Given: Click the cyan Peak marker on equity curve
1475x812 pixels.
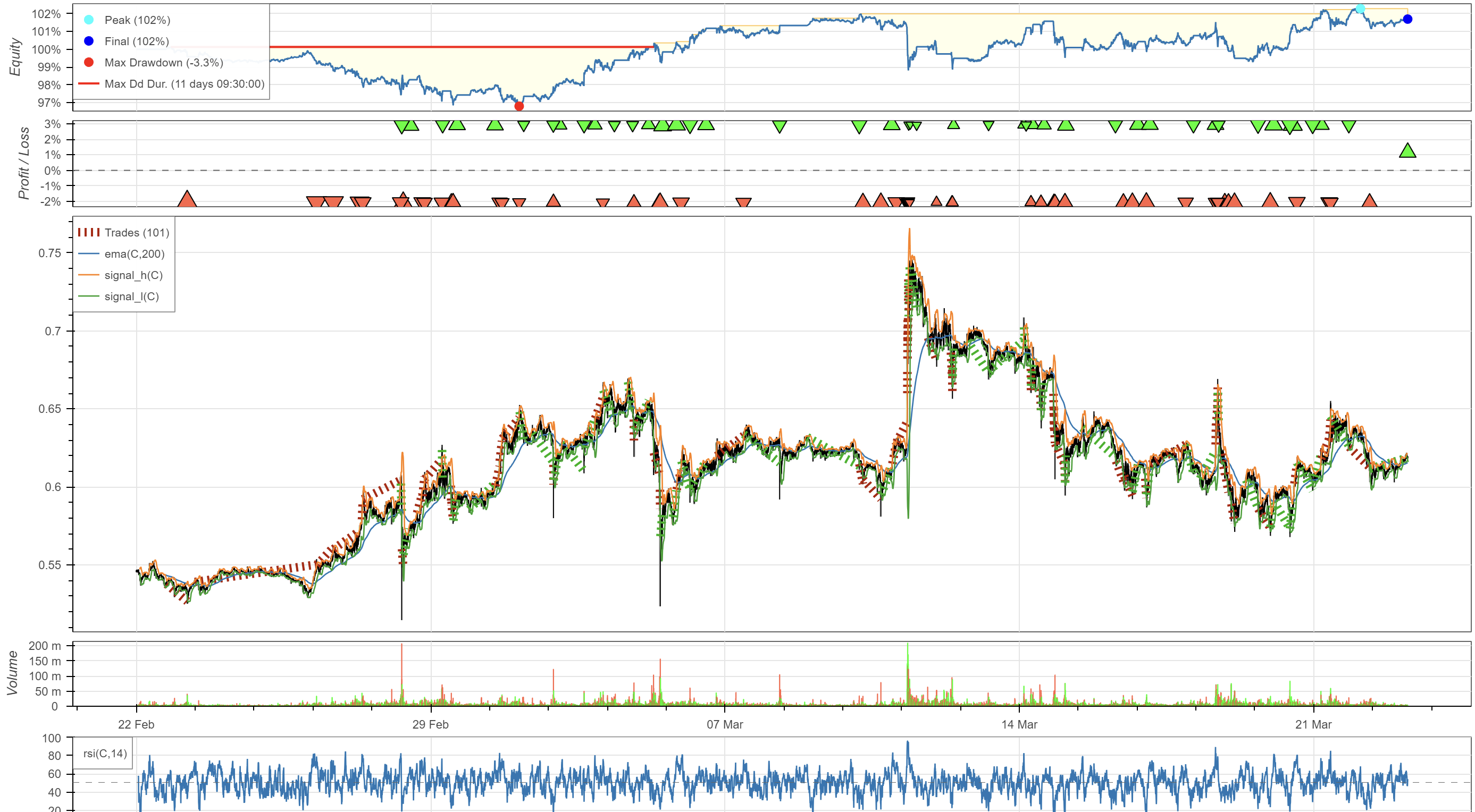Looking at the screenshot, I should [1360, 9].
